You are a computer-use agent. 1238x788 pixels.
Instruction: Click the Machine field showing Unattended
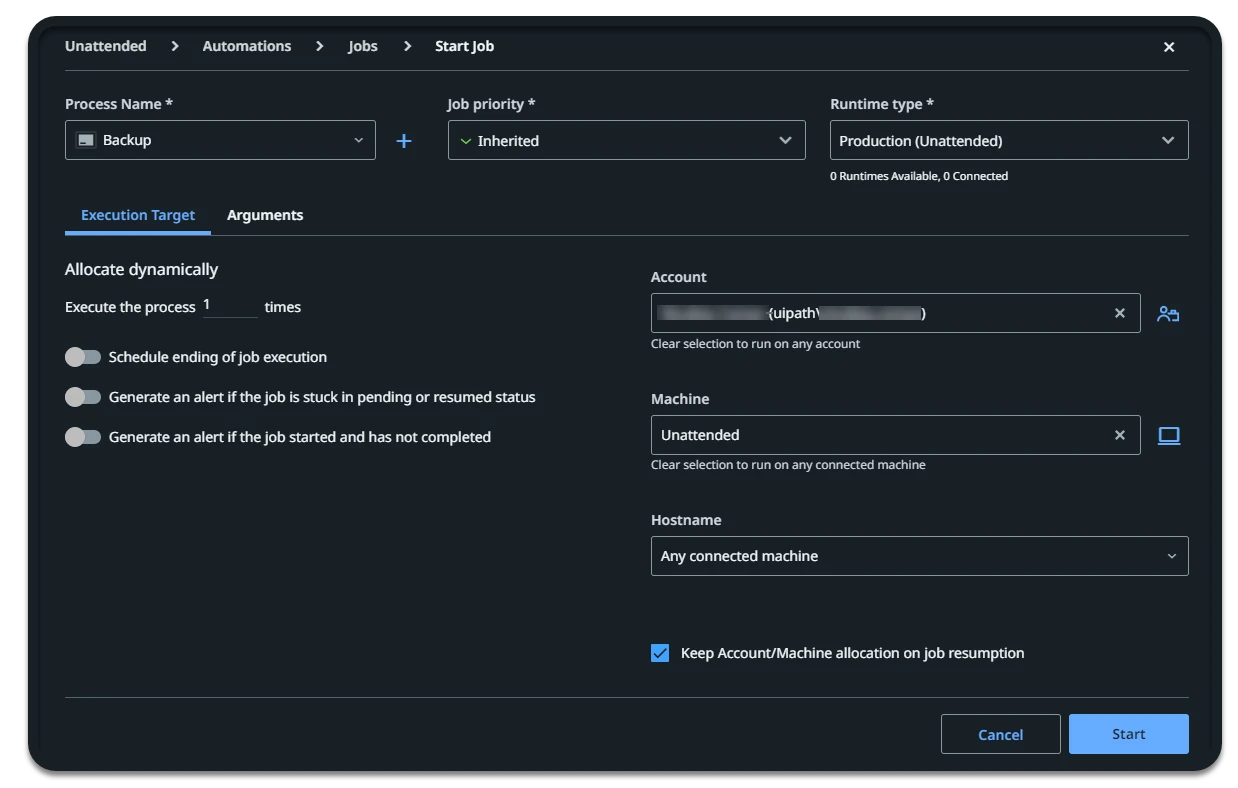pos(895,435)
